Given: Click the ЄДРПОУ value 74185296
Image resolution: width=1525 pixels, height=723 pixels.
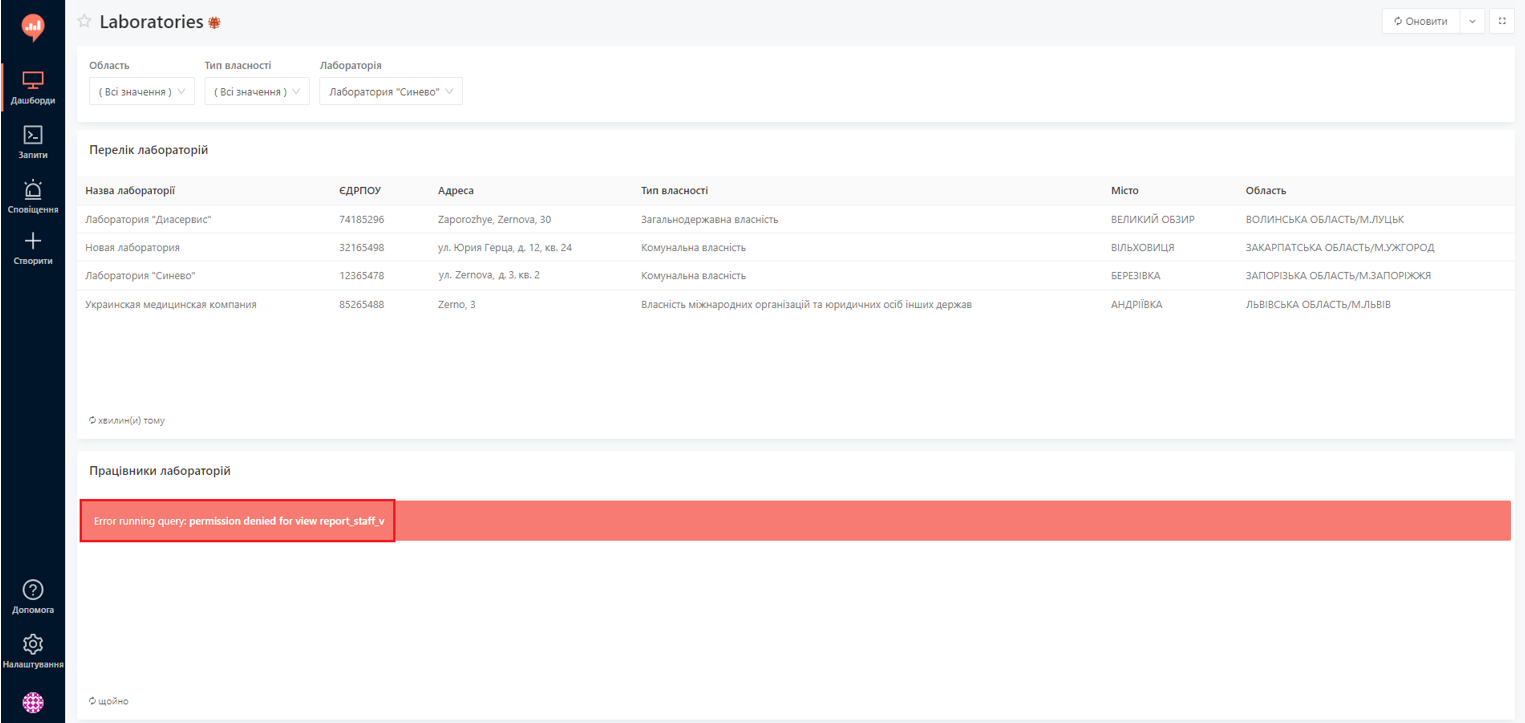Looking at the screenshot, I should pos(362,220).
